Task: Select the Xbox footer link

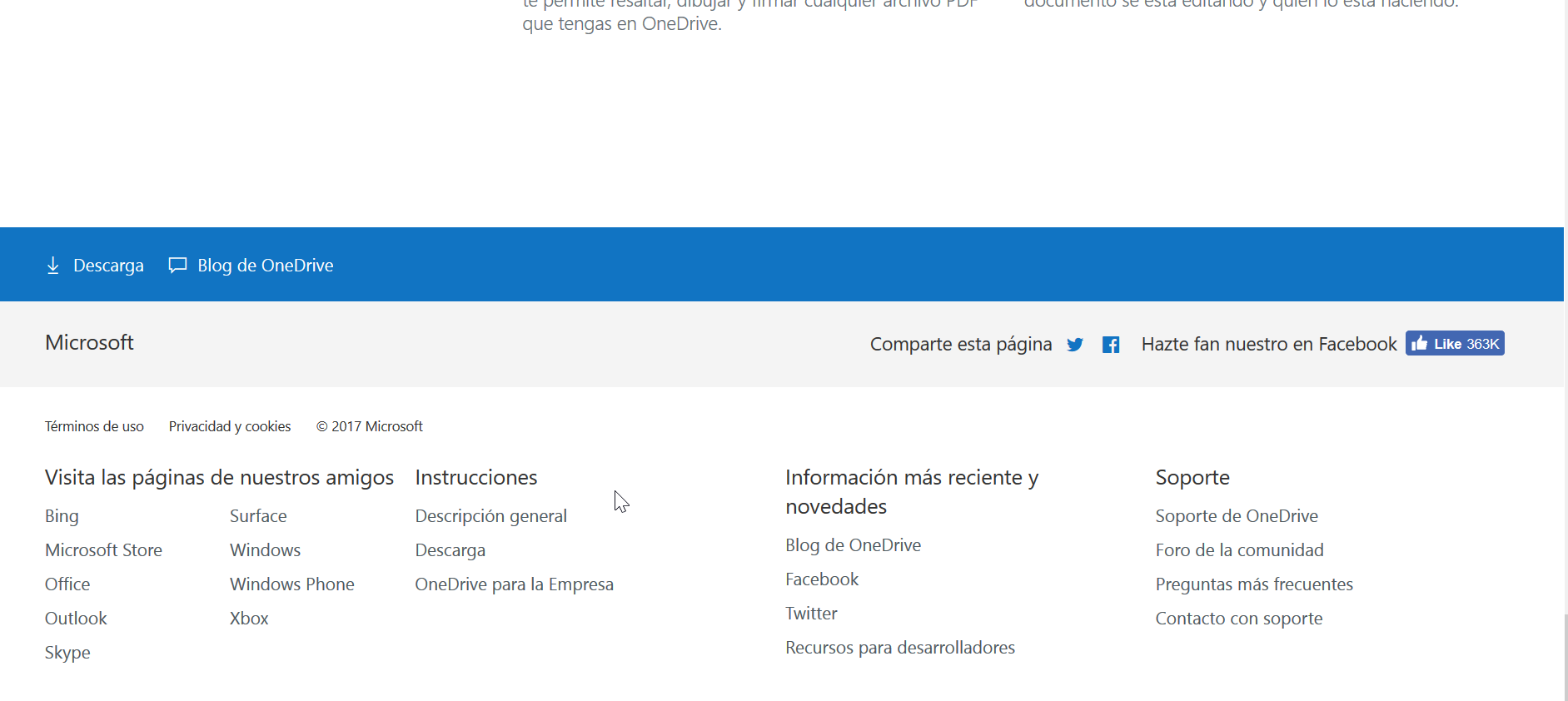Action: tap(249, 619)
